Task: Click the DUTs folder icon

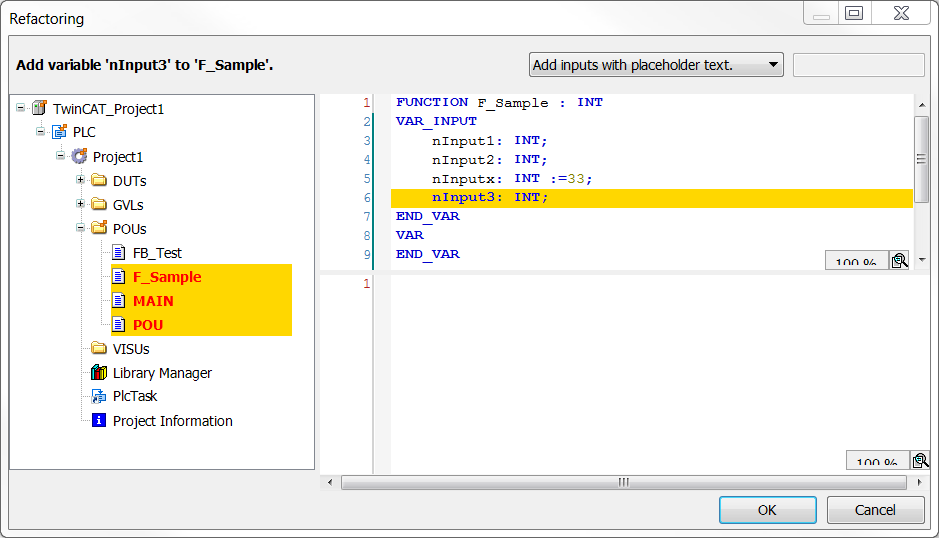Action: pyautogui.click(x=99, y=180)
